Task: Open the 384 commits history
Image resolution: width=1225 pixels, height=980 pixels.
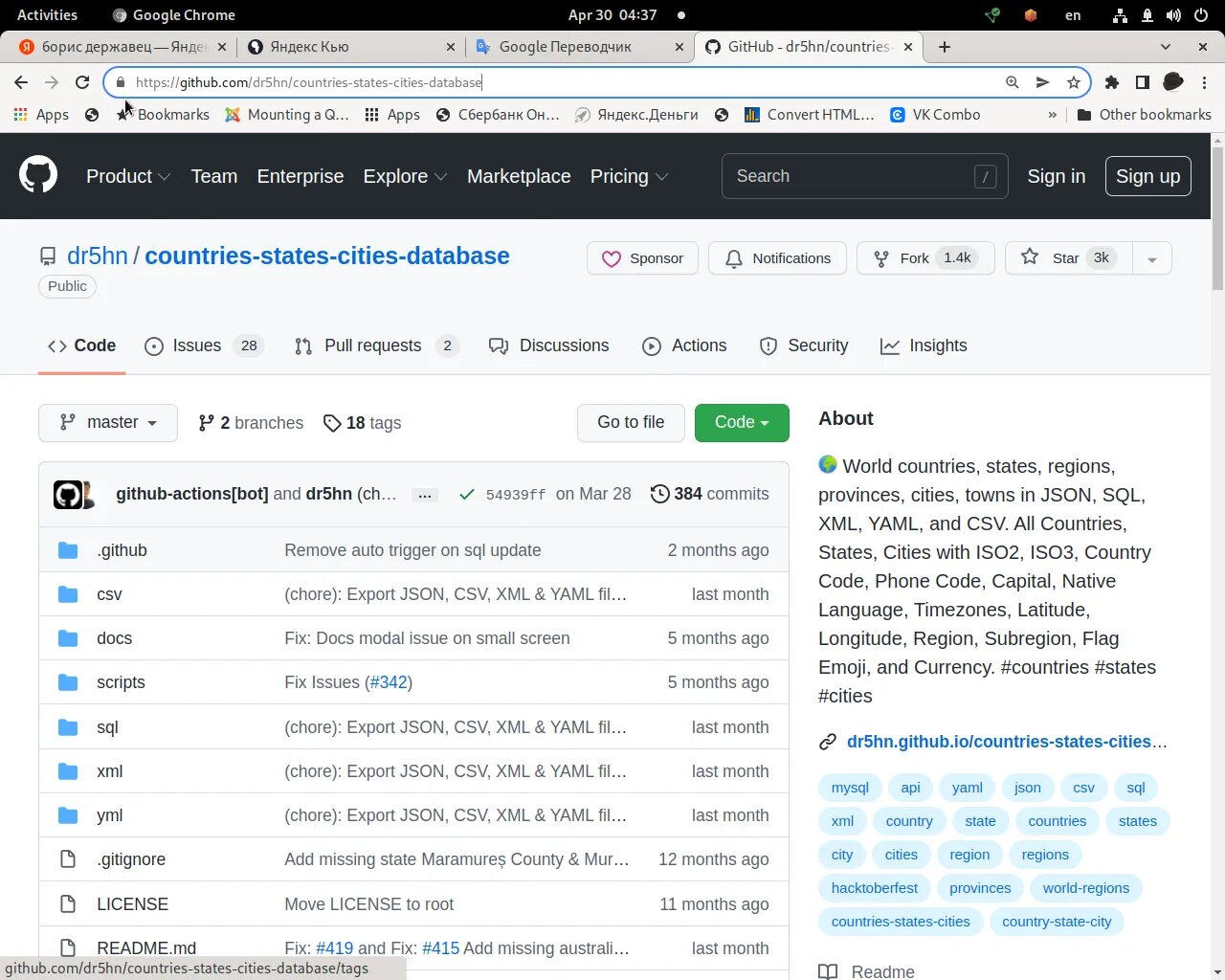Action: coord(709,494)
